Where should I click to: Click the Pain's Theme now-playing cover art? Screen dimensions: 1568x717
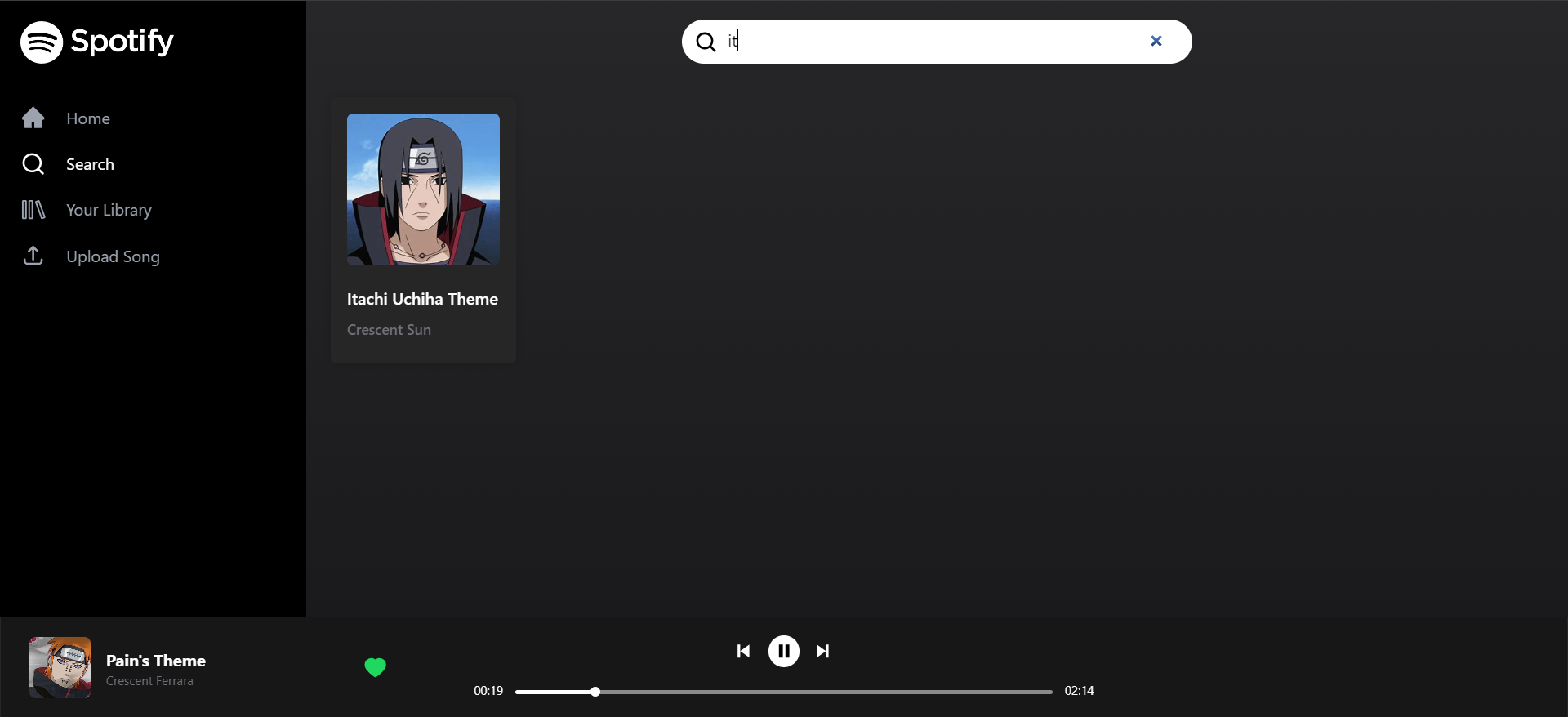(x=60, y=667)
